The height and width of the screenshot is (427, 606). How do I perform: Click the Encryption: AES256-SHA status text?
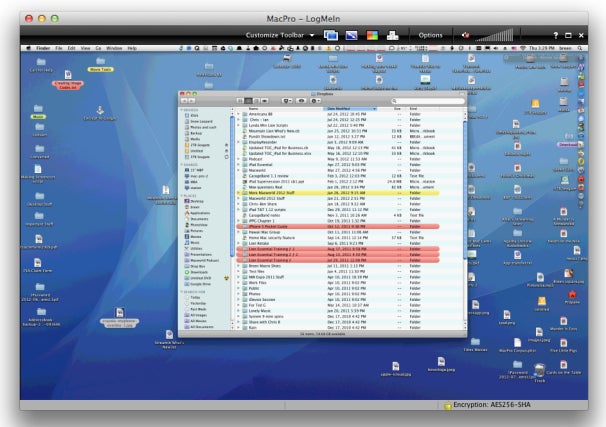click(492, 405)
